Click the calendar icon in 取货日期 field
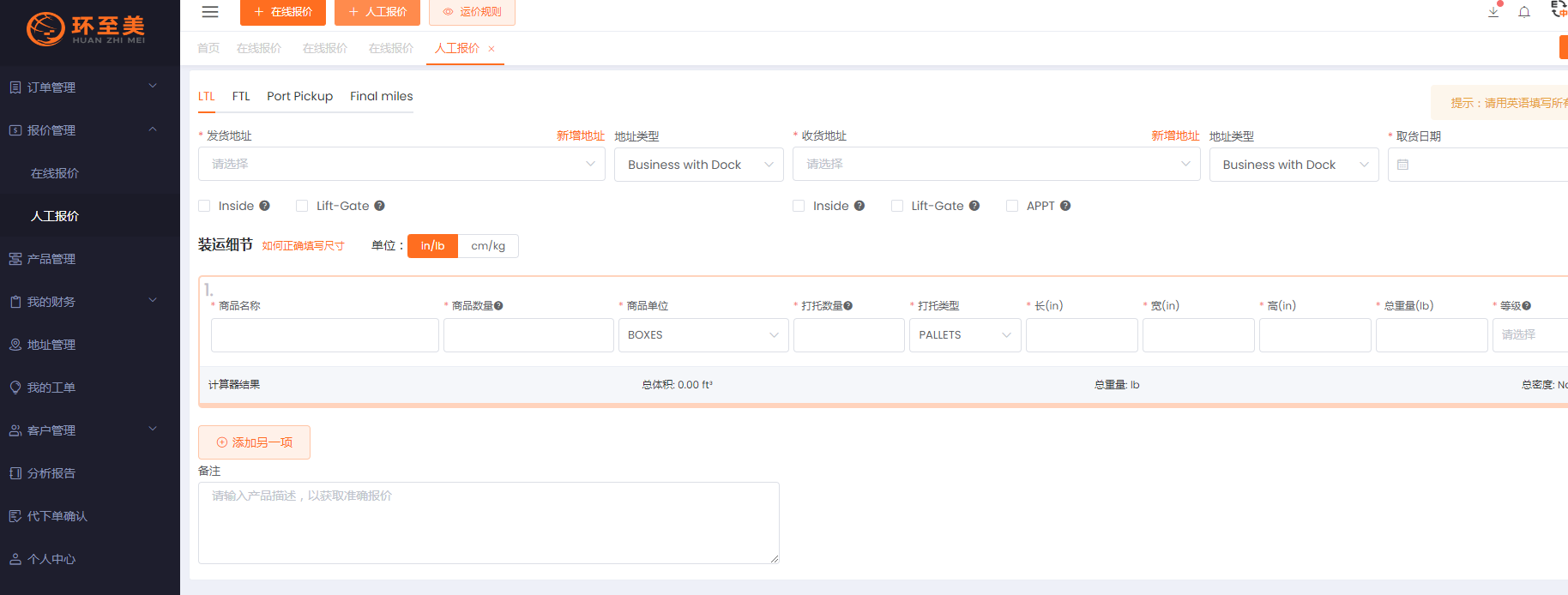Screen dimensions: 1568x595 click(x=1403, y=165)
